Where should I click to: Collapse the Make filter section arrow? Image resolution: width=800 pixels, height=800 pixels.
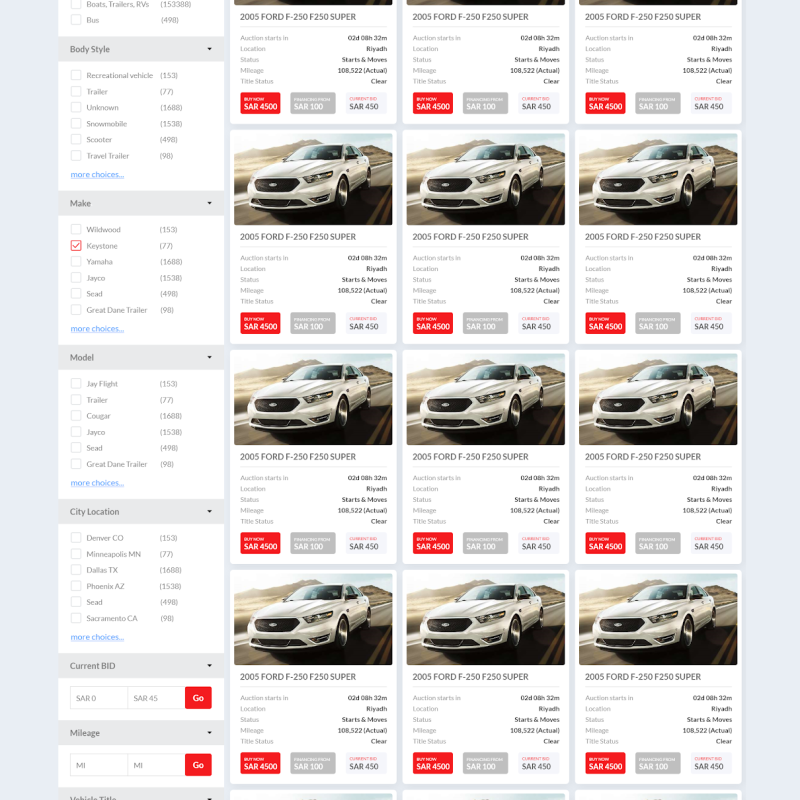click(x=209, y=203)
